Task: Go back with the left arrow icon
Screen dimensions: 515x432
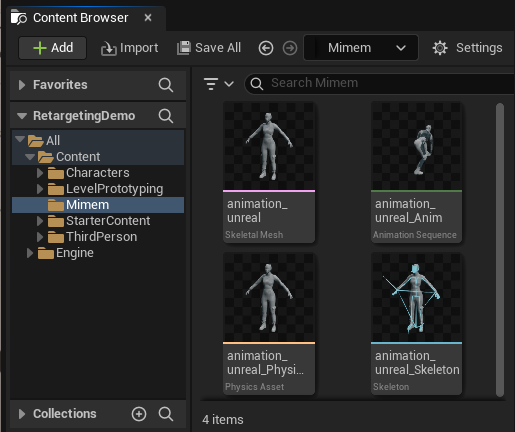Action: (x=266, y=48)
